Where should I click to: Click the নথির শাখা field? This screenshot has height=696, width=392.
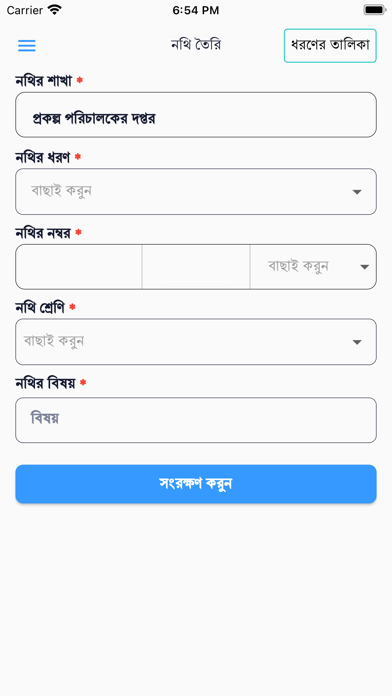point(196,115)
